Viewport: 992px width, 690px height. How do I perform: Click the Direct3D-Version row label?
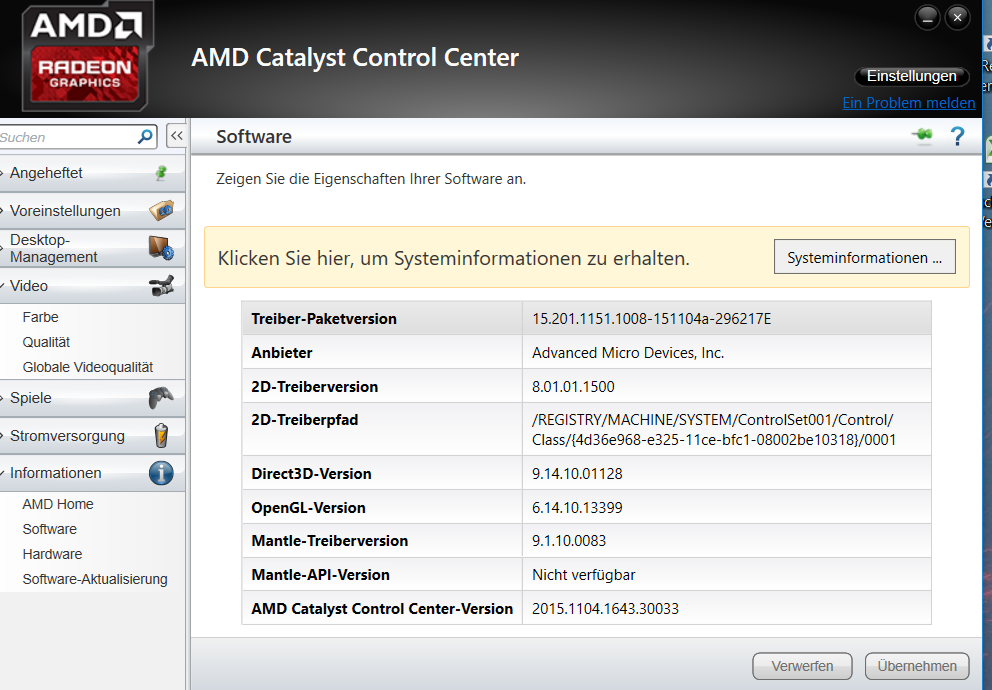tap(311, 474)
